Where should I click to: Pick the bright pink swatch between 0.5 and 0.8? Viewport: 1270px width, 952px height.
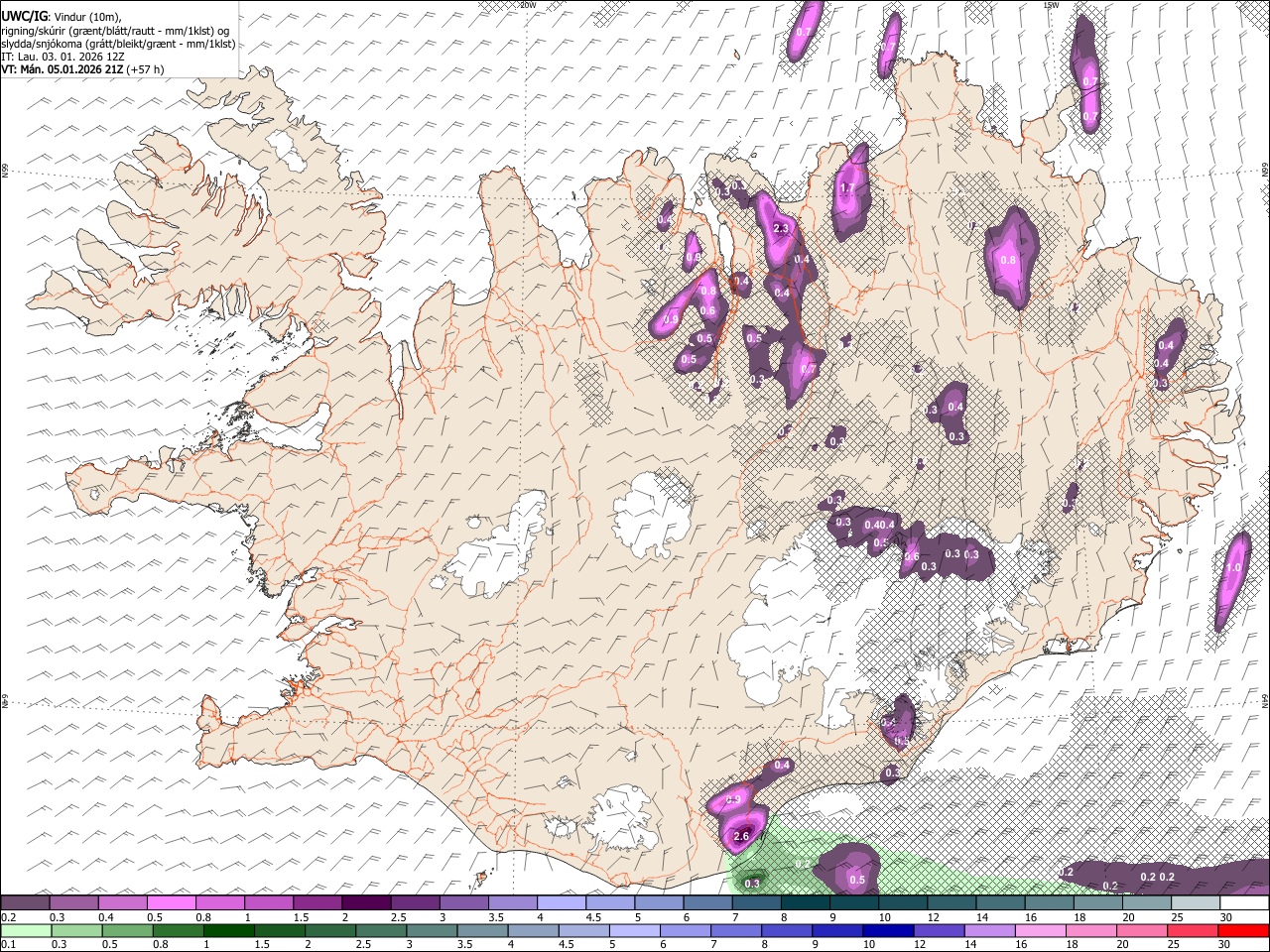[171, 903]
